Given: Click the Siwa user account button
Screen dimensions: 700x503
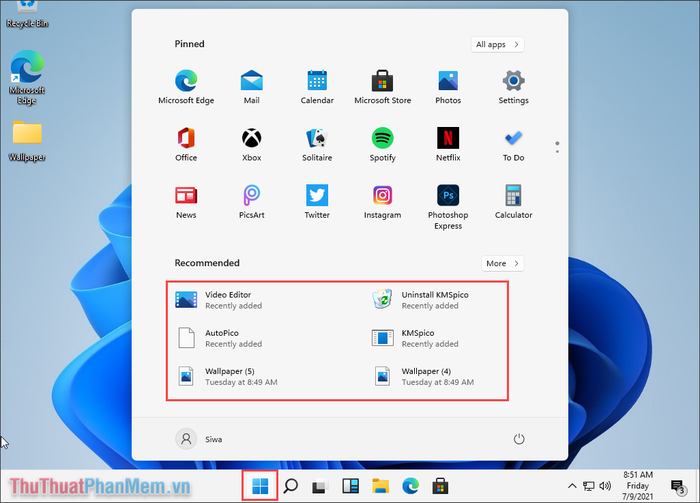Looking at the screenshot, I should (x=198, y=438).
